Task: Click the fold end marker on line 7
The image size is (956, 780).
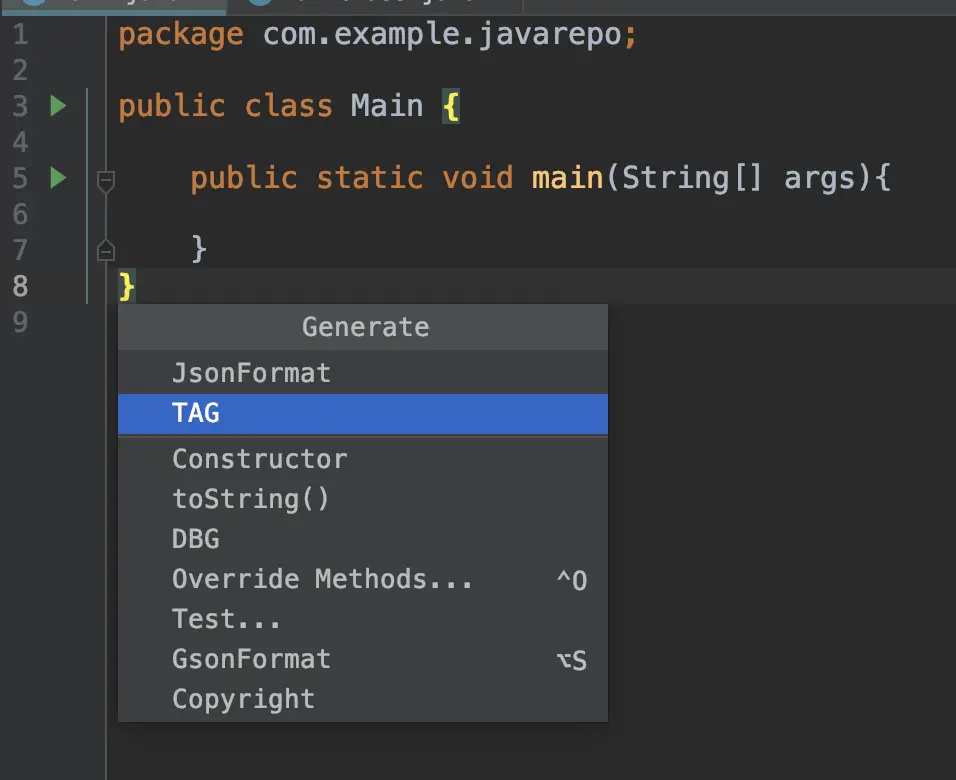Action: (106, 250)
